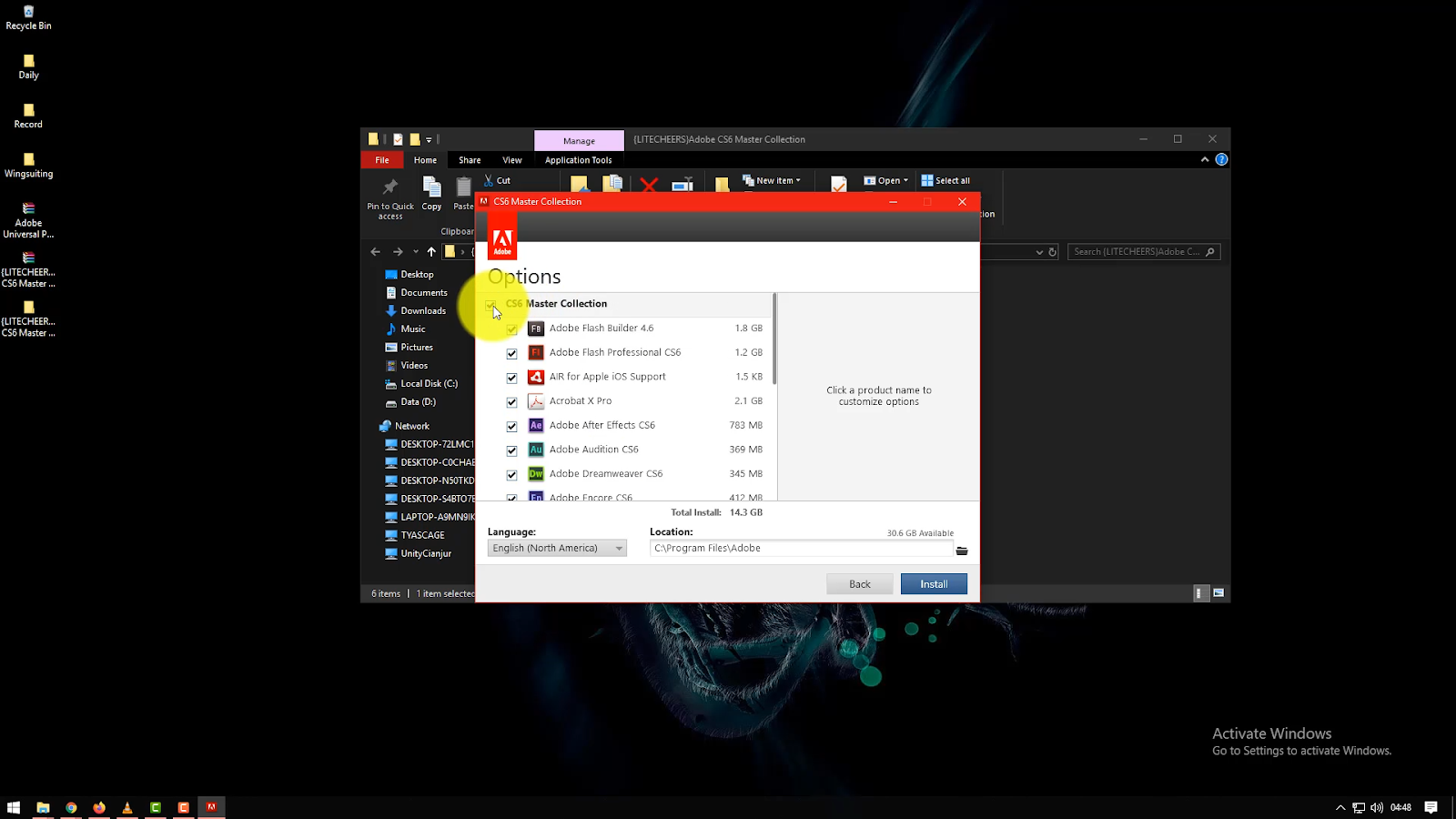Click the After Effects product icon
Viewport: 1456px width, 819px height.
536,425
